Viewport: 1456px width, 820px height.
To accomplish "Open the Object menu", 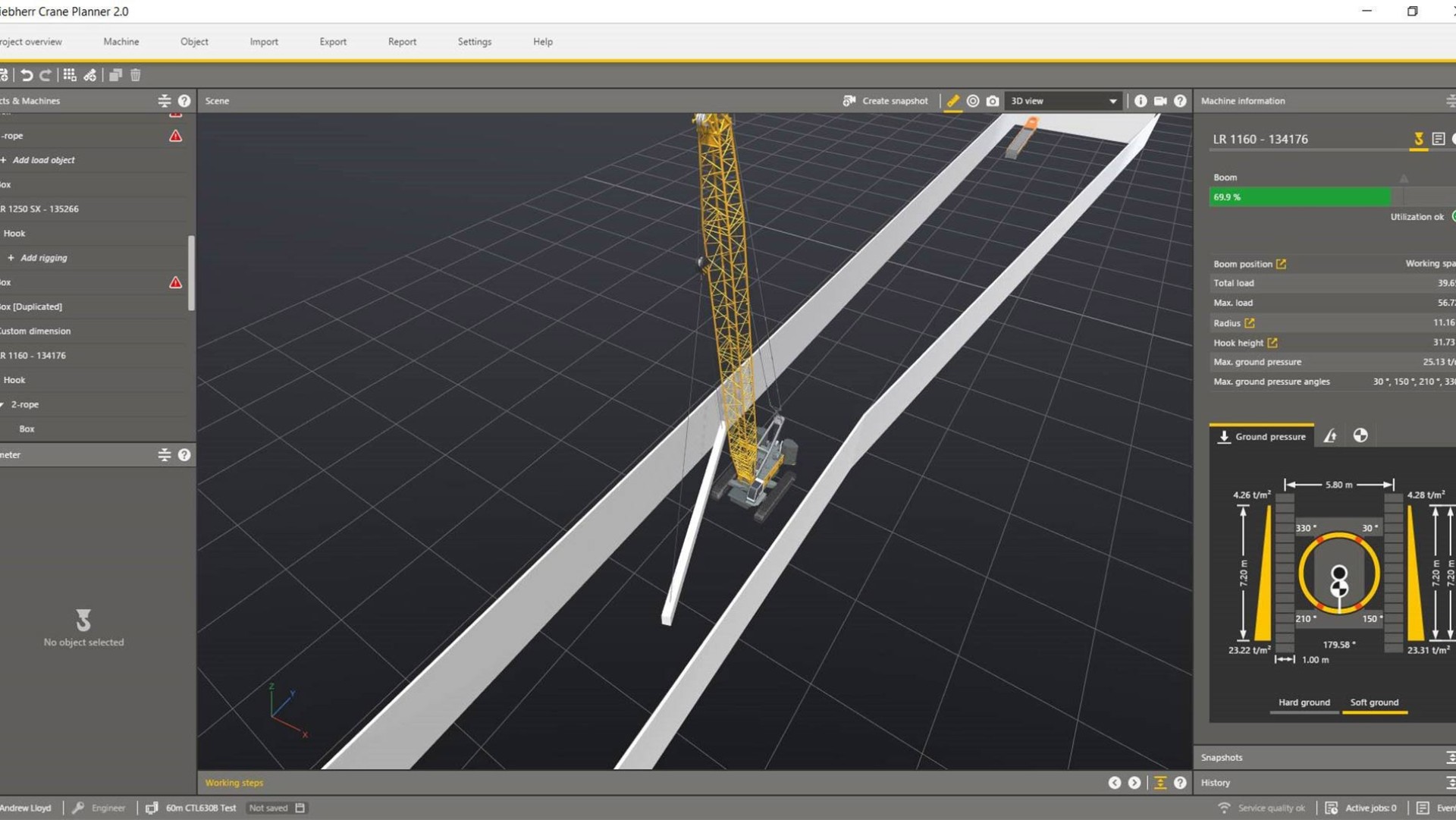I will click(194, 42).
